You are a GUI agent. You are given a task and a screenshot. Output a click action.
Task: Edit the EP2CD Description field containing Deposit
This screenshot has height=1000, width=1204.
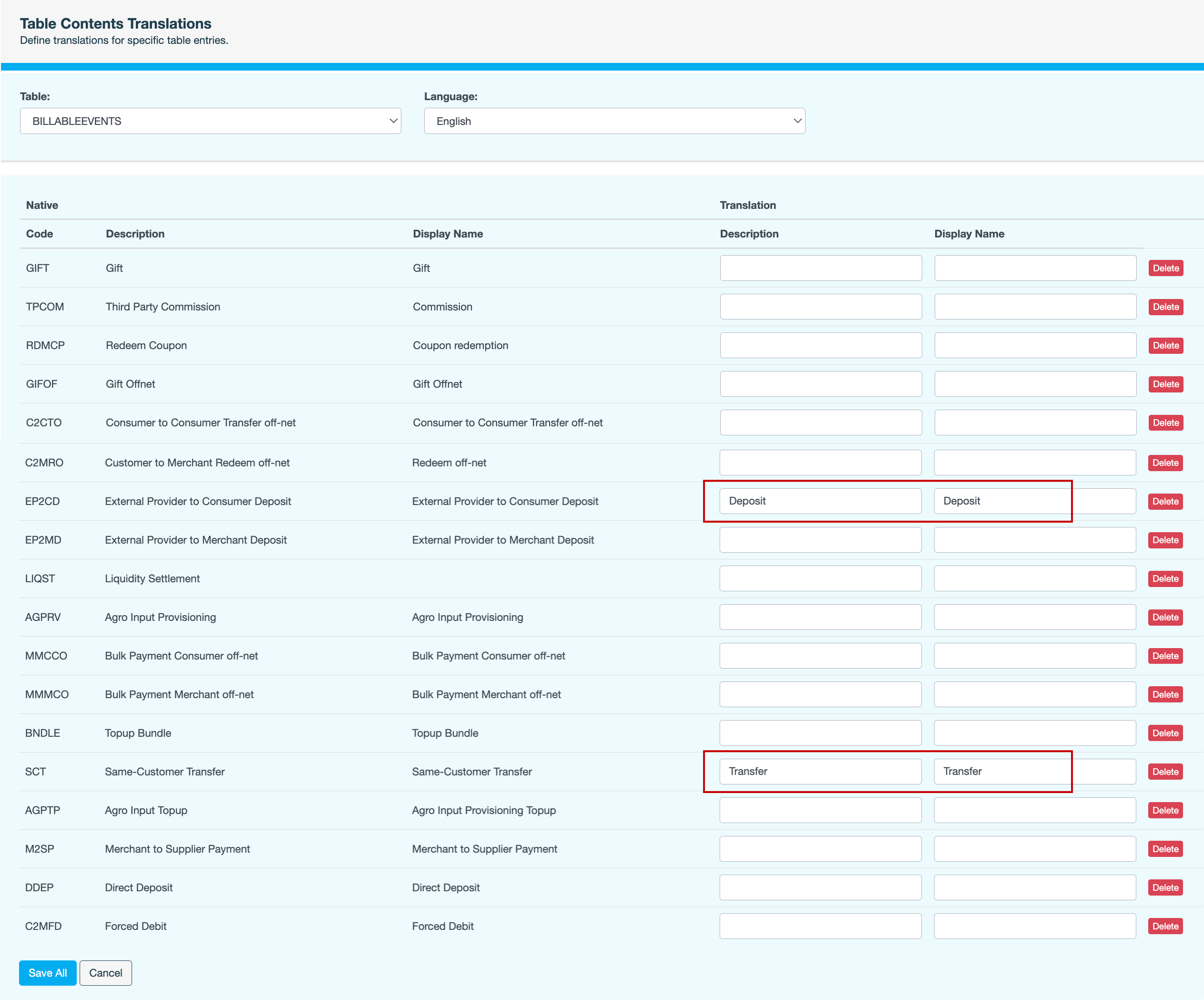(x=820, y=501)
